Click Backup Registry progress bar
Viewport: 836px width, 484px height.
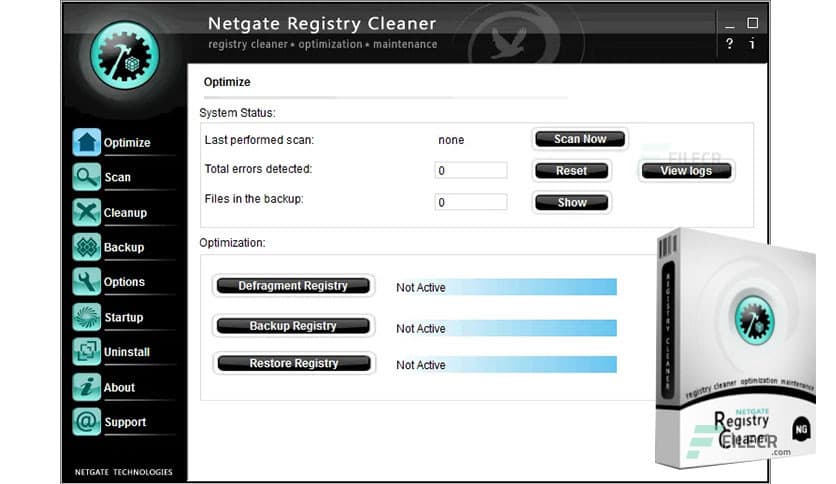coord(505,328)
